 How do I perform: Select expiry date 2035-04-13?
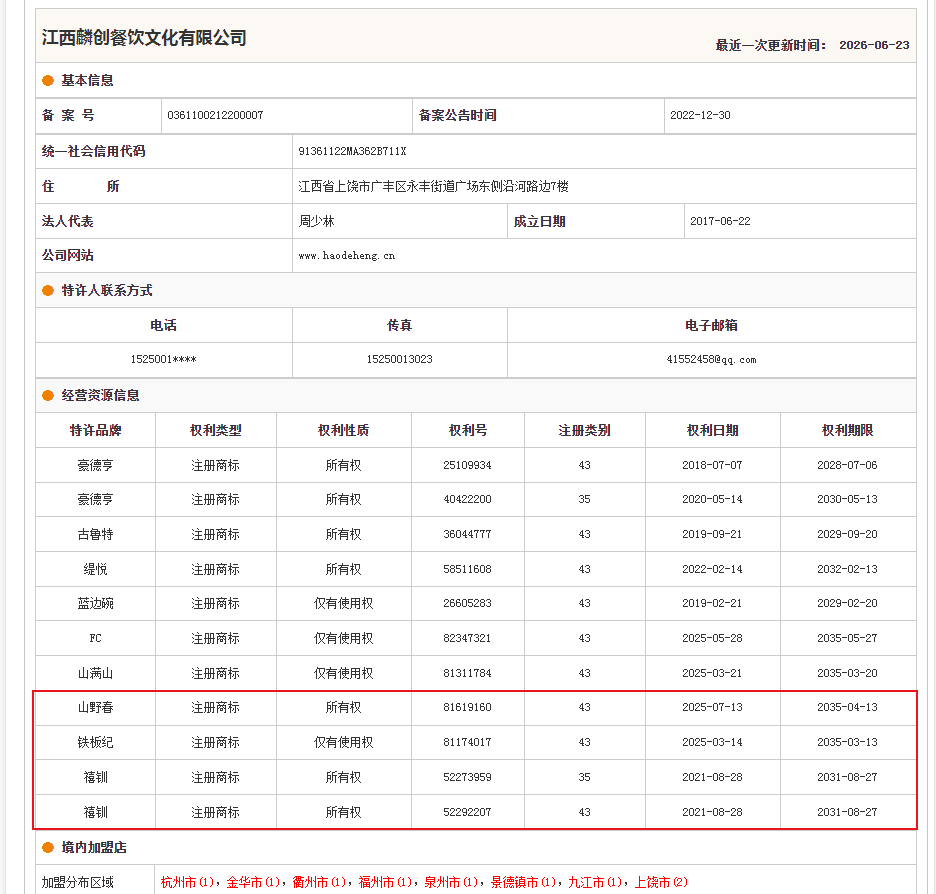[847, 707]
